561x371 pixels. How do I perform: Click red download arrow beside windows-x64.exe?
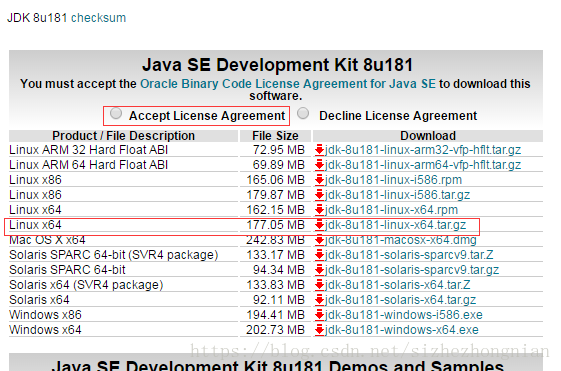click(x=319, y=329)
